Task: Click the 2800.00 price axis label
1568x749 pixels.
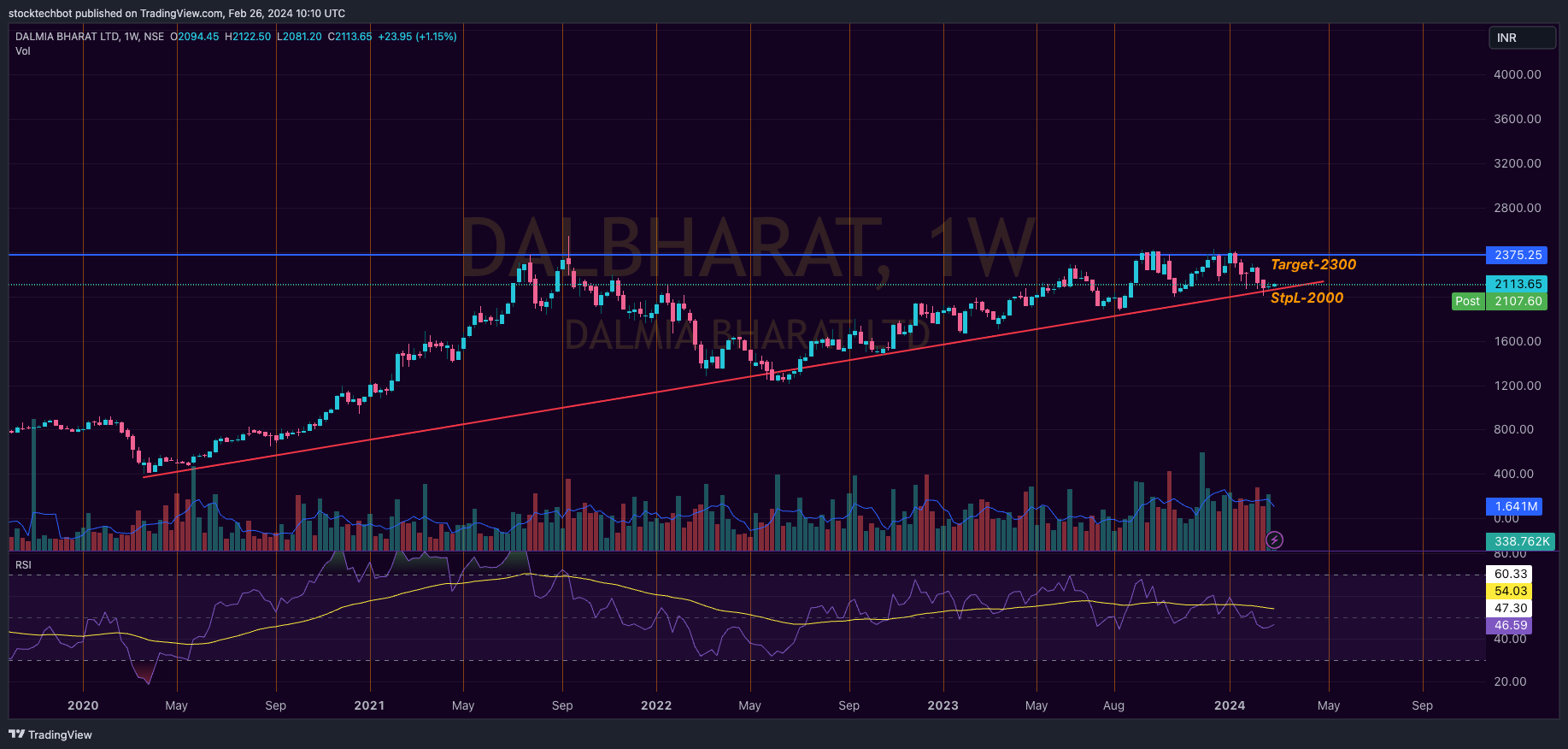Action: coord(1518,208)
